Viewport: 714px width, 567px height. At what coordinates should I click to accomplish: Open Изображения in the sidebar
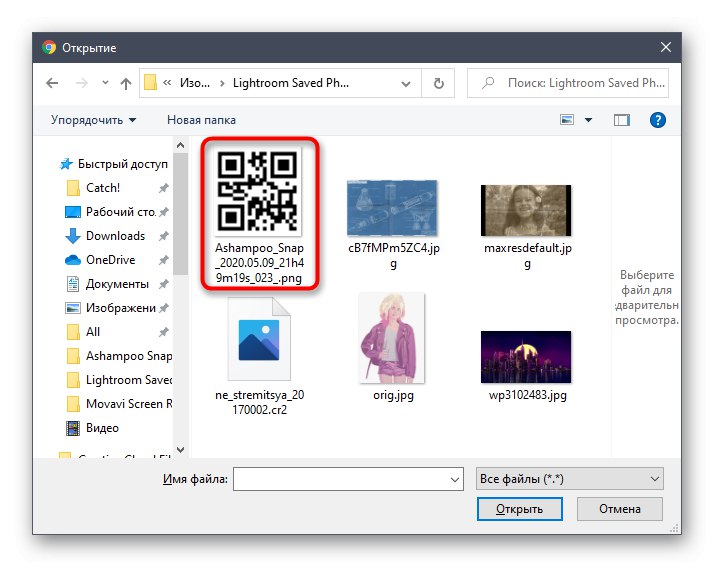[x=121, y=308]
